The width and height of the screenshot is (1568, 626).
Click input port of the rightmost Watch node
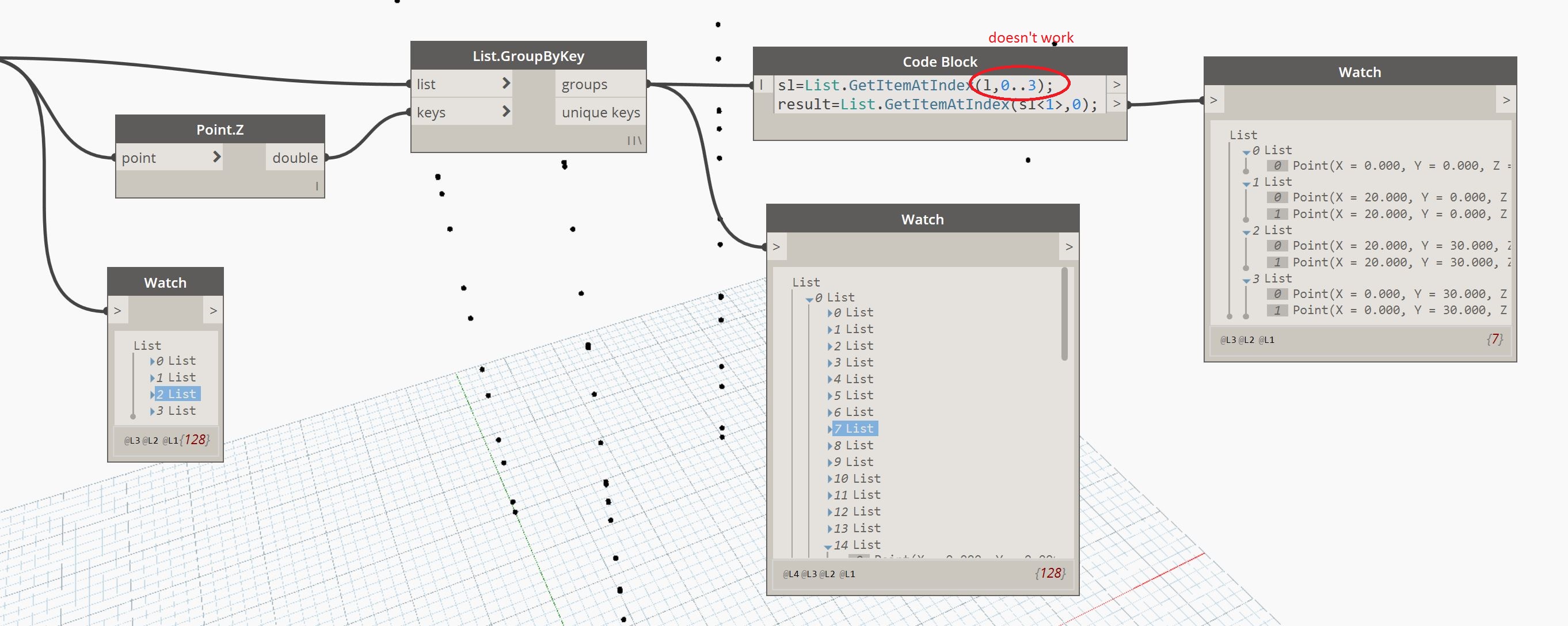pyautogui.click(x=1213, y=100)
